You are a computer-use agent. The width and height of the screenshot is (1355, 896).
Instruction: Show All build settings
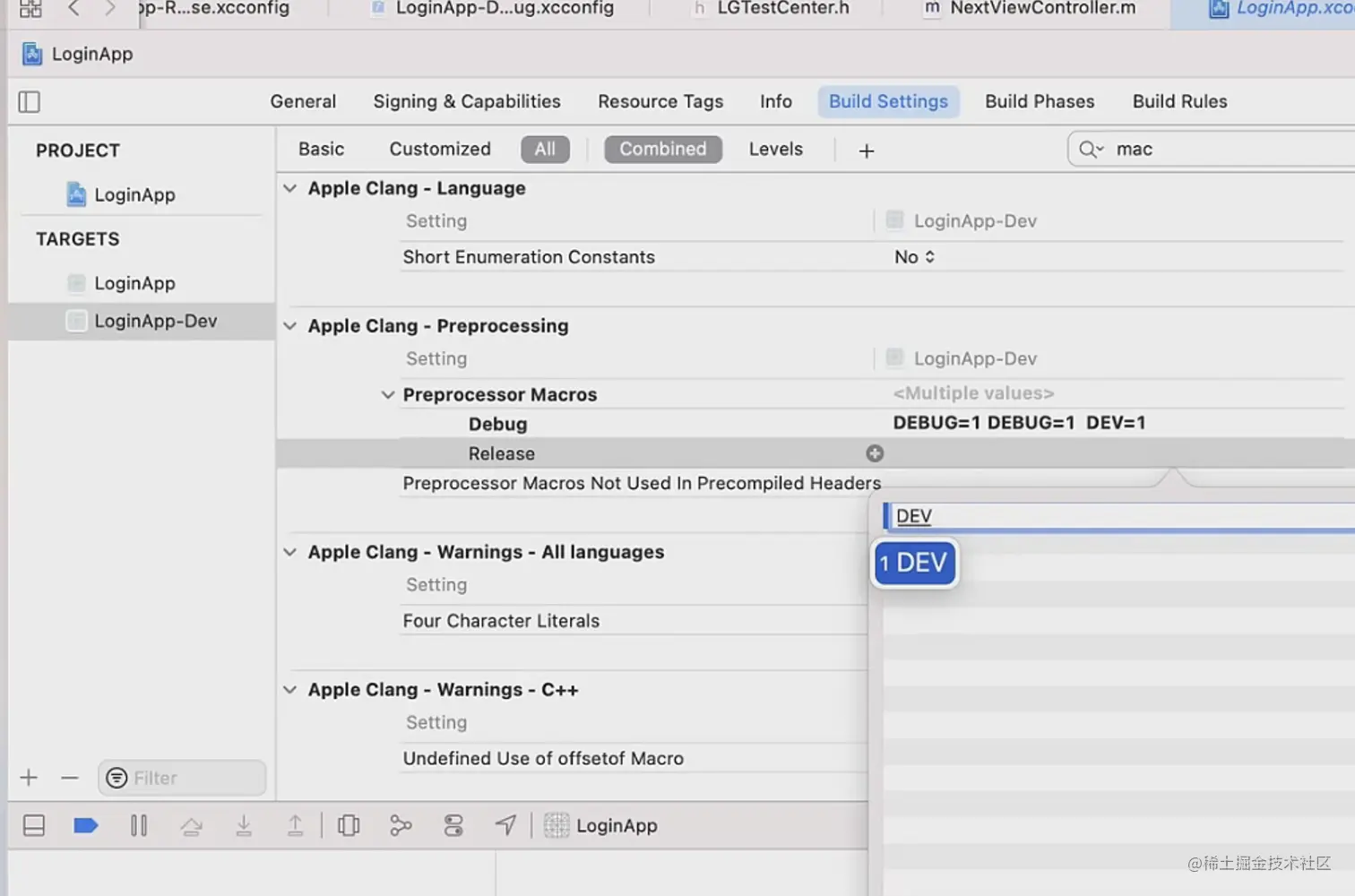[545, 149]
